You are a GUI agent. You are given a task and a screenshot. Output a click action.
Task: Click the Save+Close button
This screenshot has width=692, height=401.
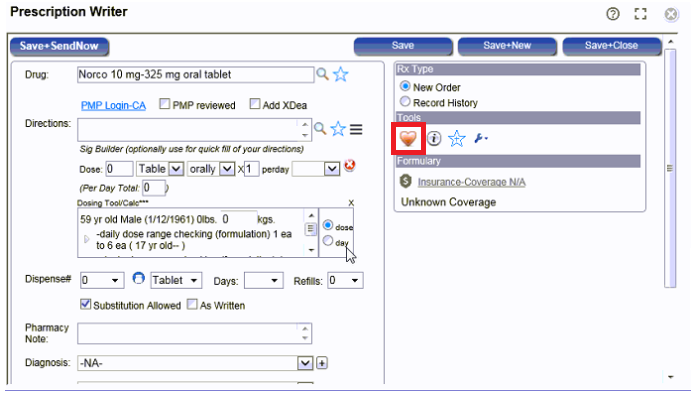coord(610,46)
